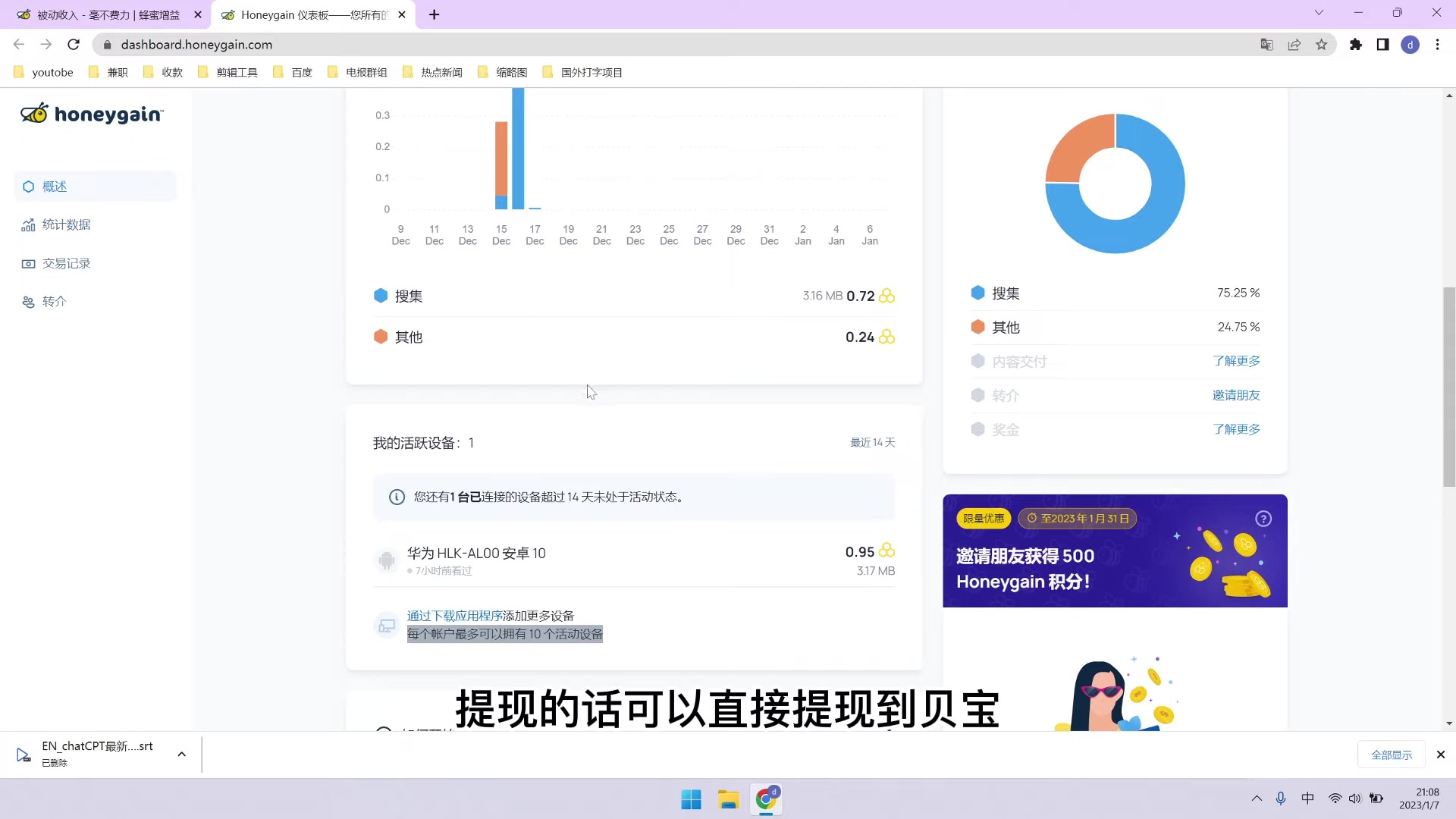Open the Chrome extensions puzzle icon

(1356, 45)
